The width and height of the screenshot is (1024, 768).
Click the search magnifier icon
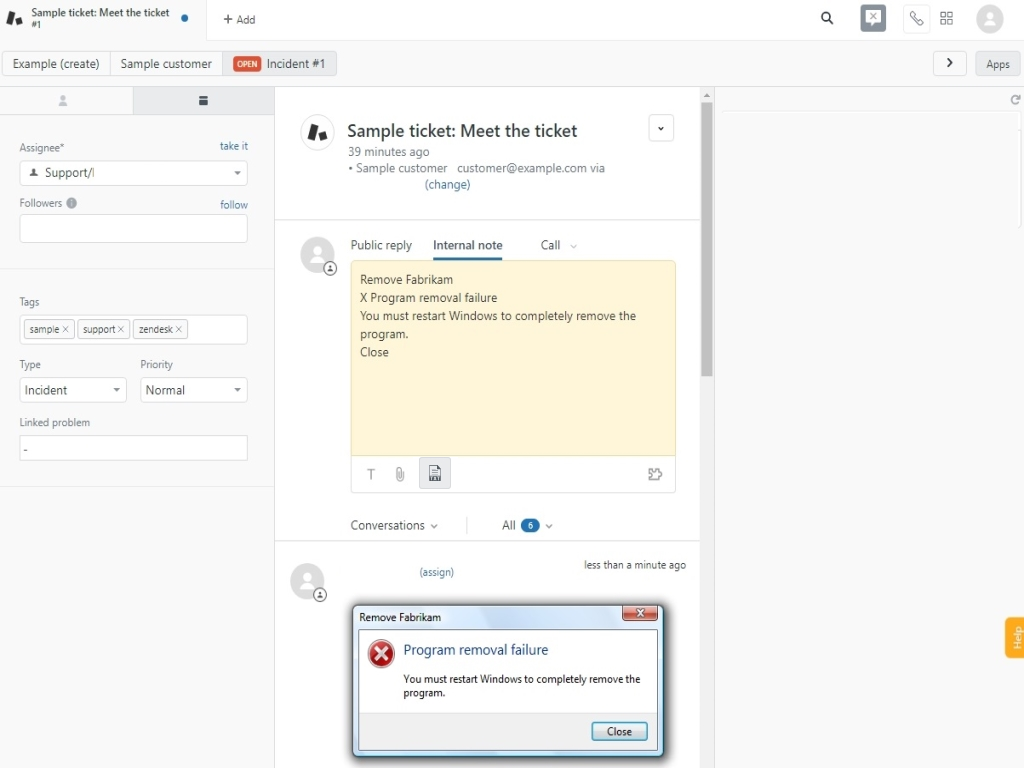click(827, 18)
